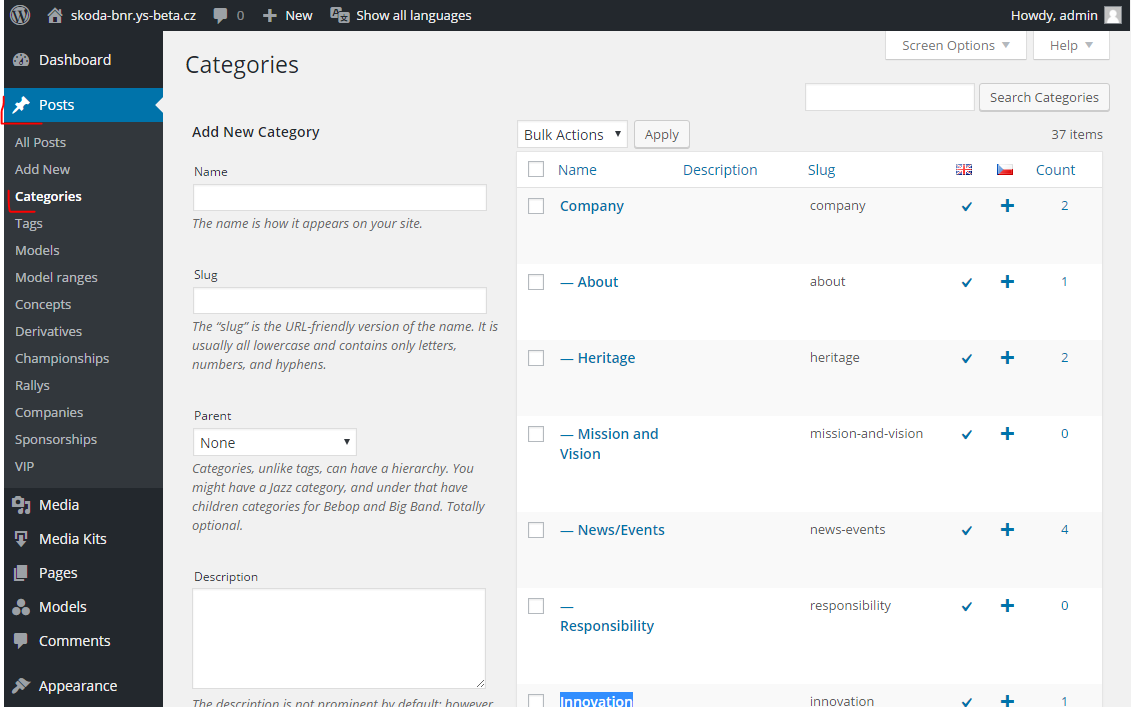Click the Dashboard gauge icon
The width and height of the screenshot is (1131, 707).
(x=22, y=60)
